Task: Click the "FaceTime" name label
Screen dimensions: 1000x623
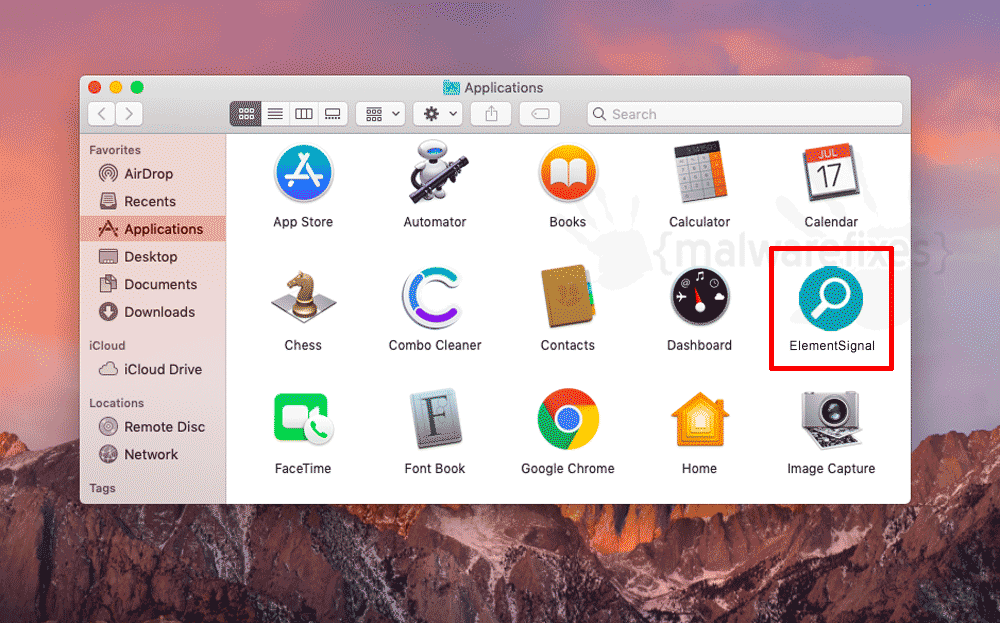Action: pos(303,469)
